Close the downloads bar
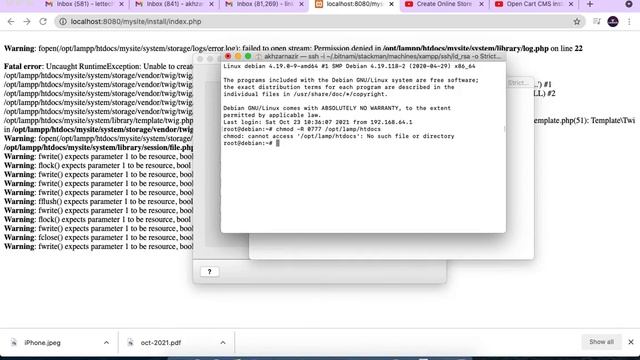The image size is (640, 360). point(631,342)
